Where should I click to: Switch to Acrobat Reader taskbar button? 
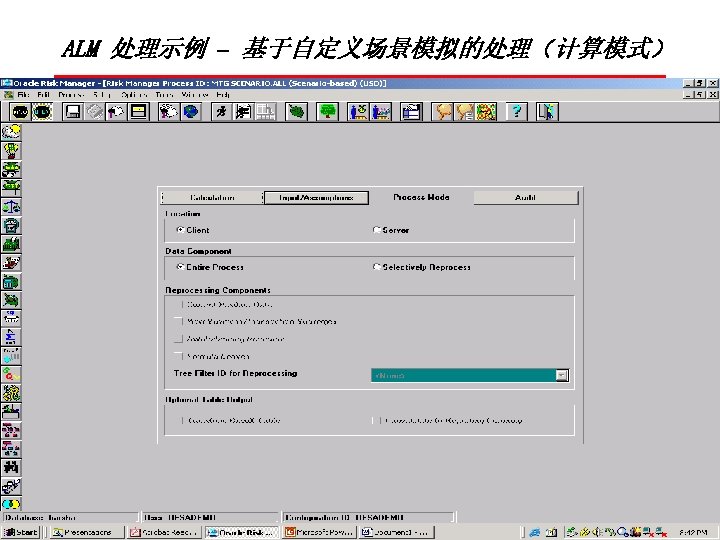[164, 532]
